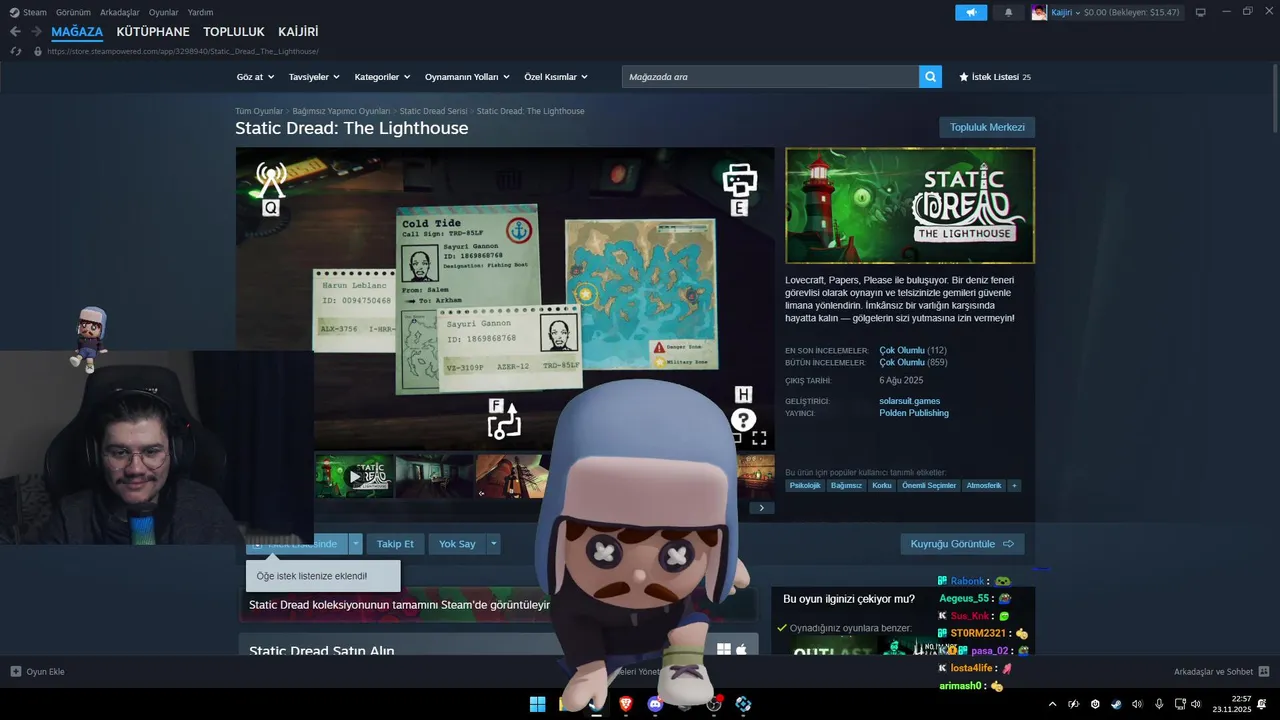This screenshot has height=720, width=1280.
Task: Expand the Göz at dropdown
Action: [255, 77]
